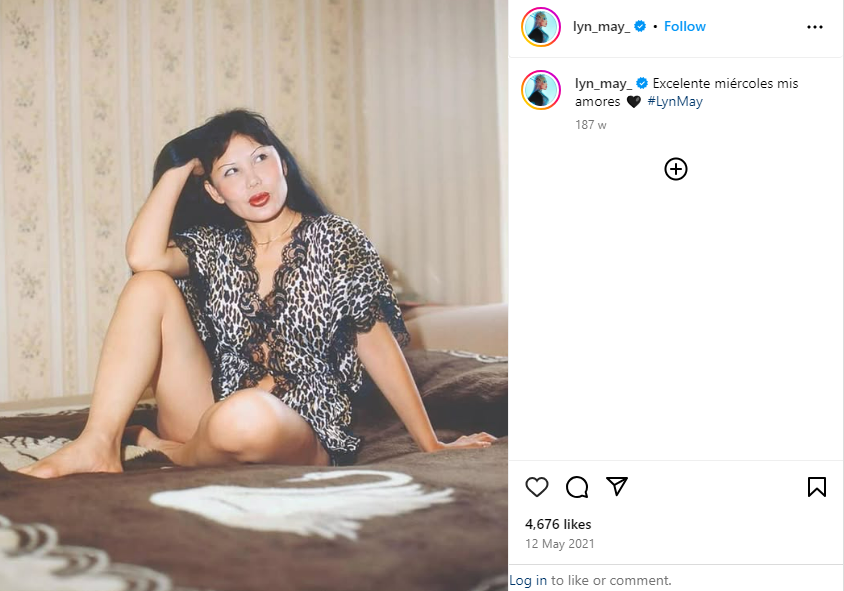Click lyn_may_ username in the caption
The width and height of the screenshot is (844, 591).
[x=603, y=83]
